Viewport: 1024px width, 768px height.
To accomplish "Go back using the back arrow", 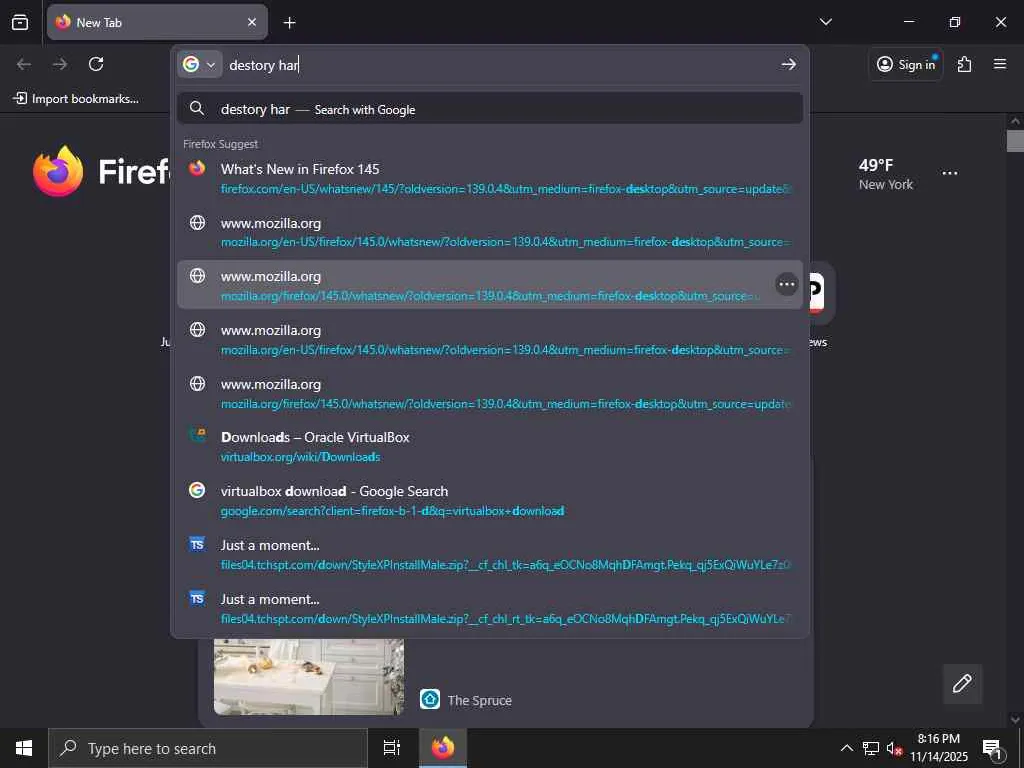I will click(24, 64).
